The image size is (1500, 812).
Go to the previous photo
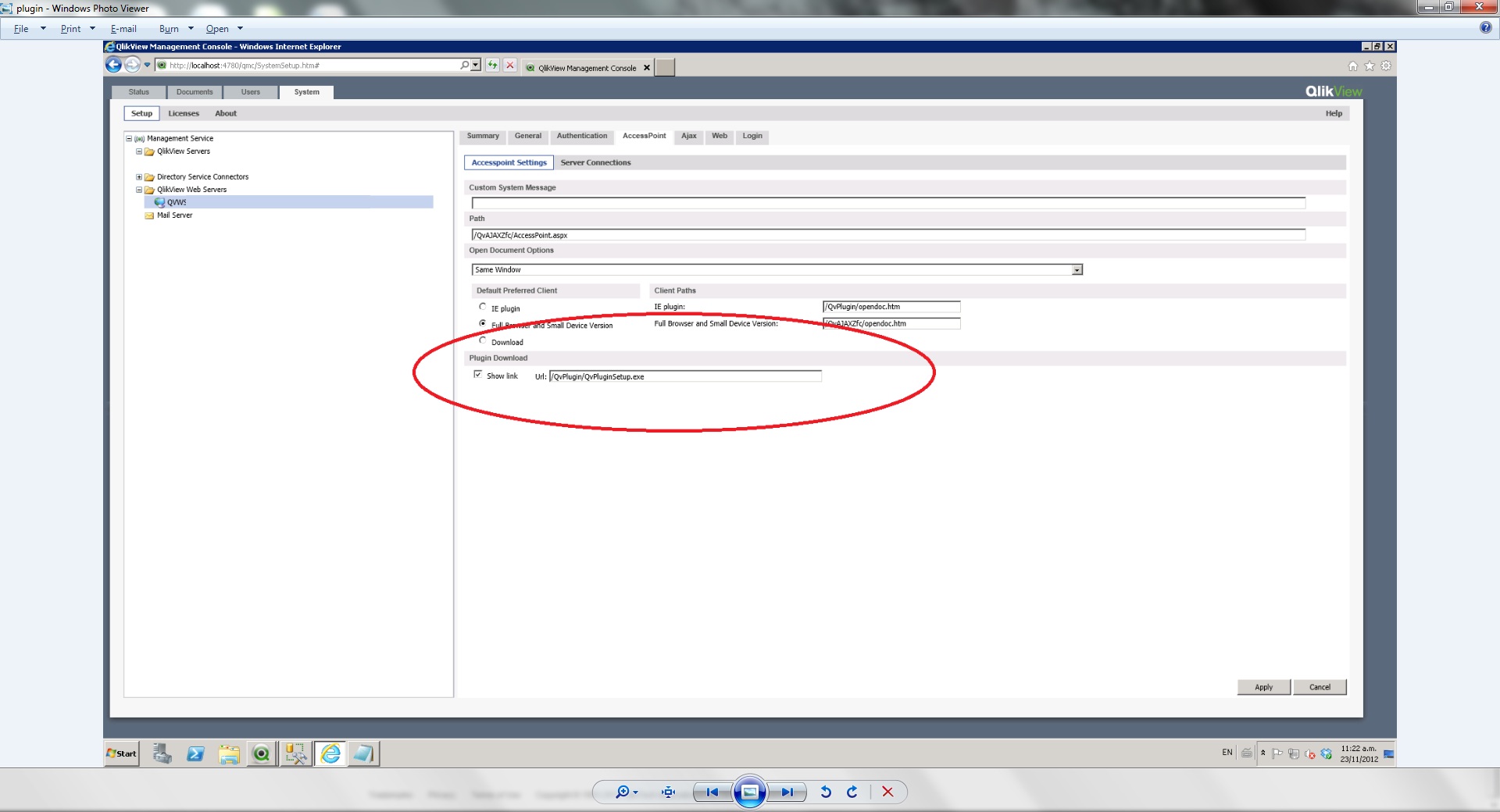712,792
